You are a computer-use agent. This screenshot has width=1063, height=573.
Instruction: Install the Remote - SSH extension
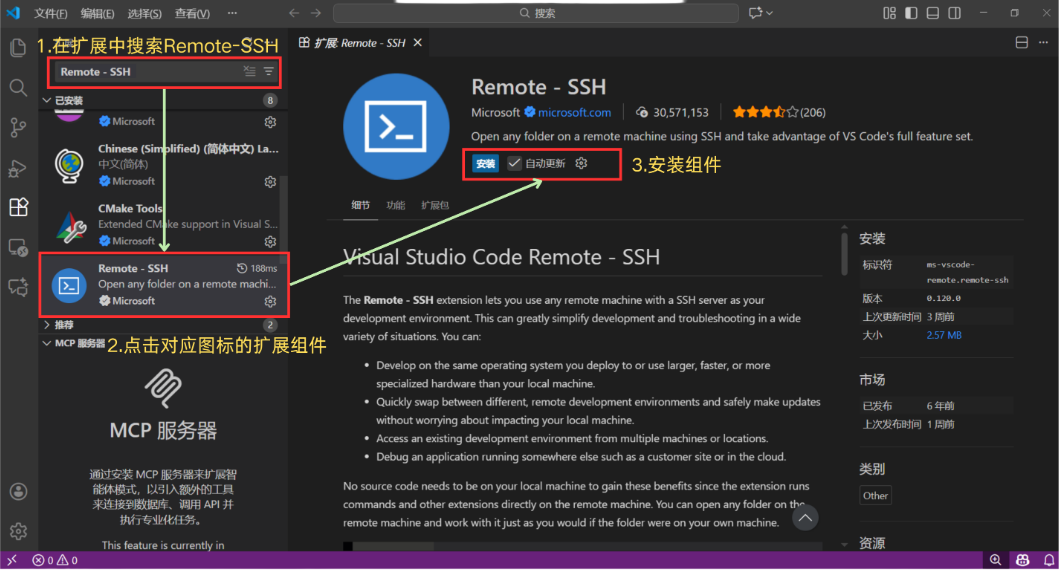click(x=485, y=163)
